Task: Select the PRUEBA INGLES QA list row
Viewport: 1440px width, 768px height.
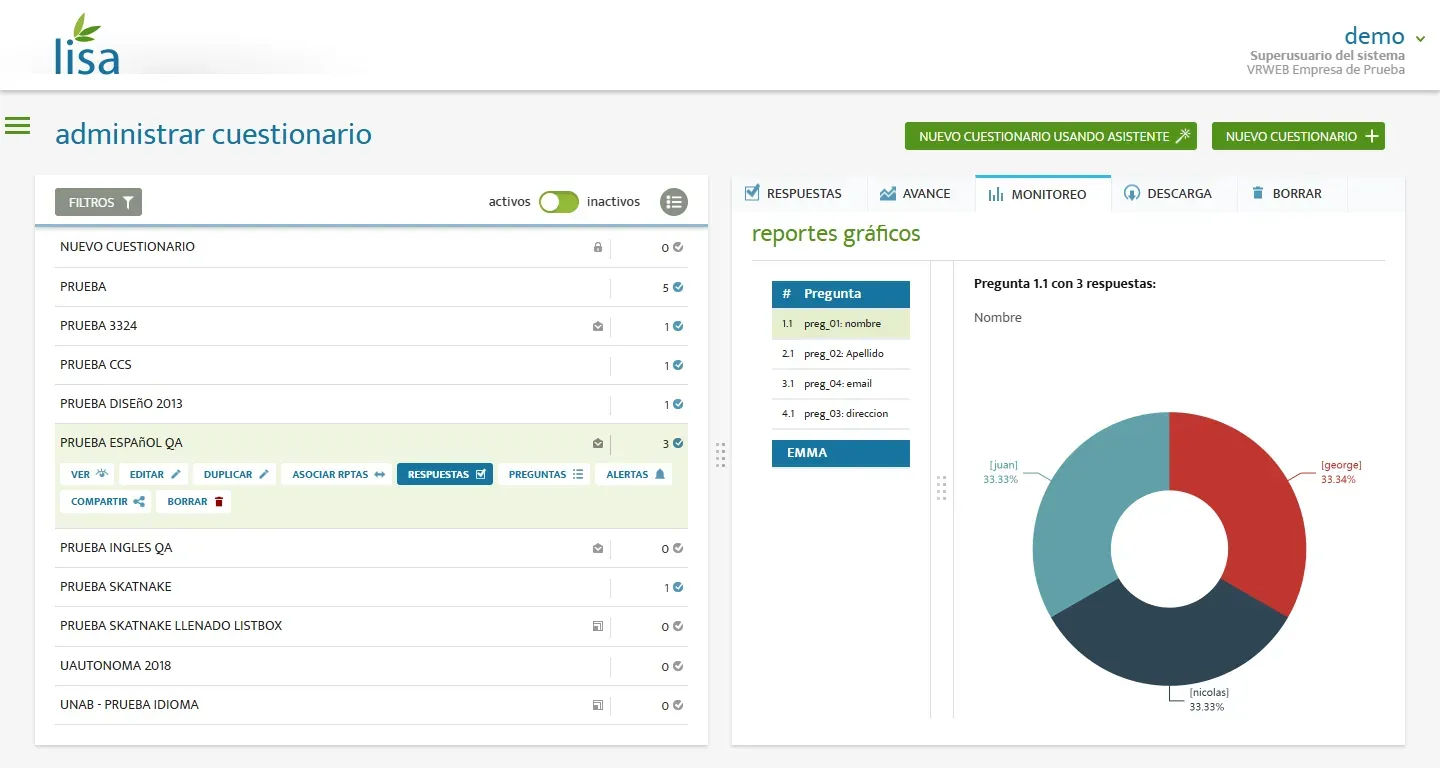Action: (371, 548)
